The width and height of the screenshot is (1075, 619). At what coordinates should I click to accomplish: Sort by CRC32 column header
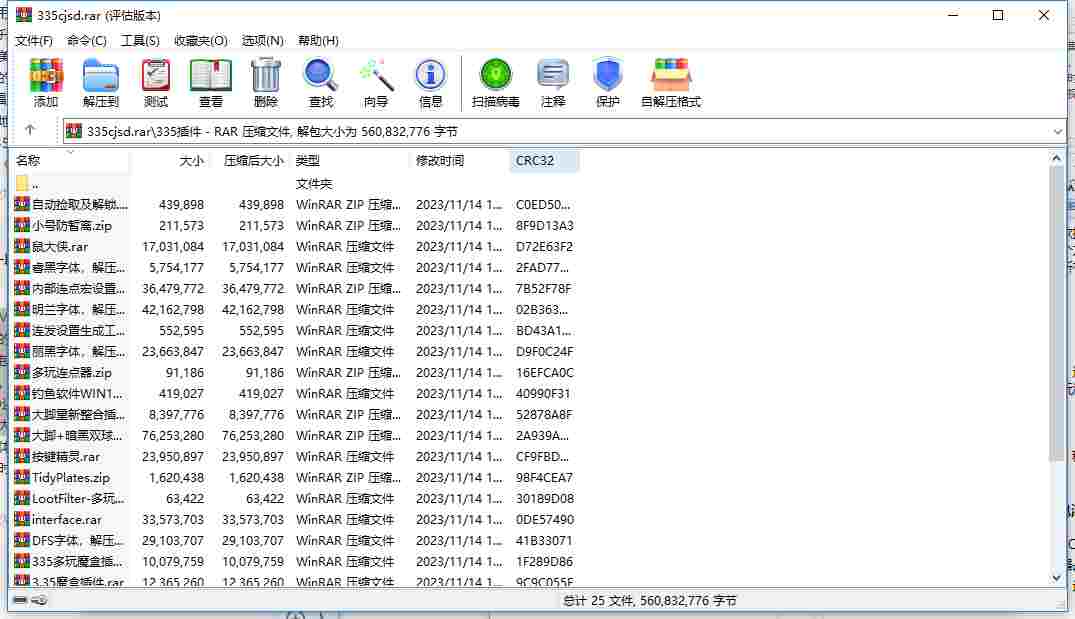(x=544, y=160)
